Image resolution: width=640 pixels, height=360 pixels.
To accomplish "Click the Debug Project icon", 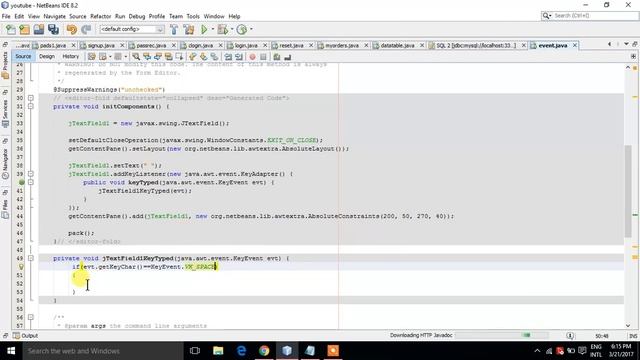I will point(222,29).
